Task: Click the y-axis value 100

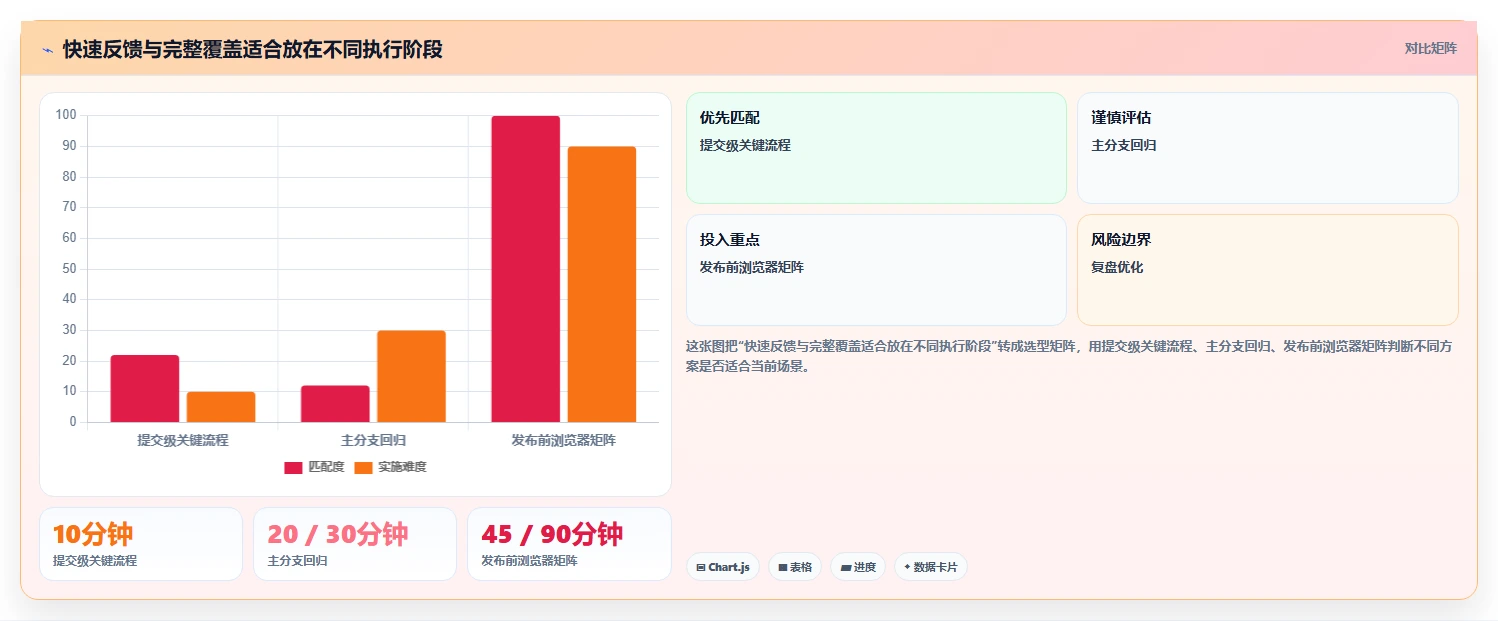Action: pyautogui.click(x=66, y=115)
